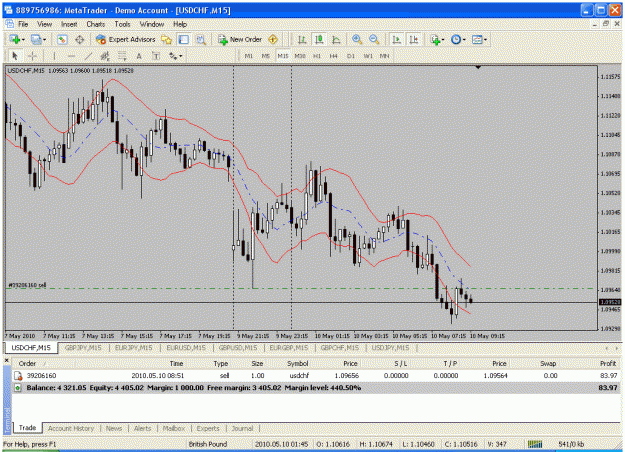Open the Charts menu
625x452 pixels.
[x=96, y=24]
